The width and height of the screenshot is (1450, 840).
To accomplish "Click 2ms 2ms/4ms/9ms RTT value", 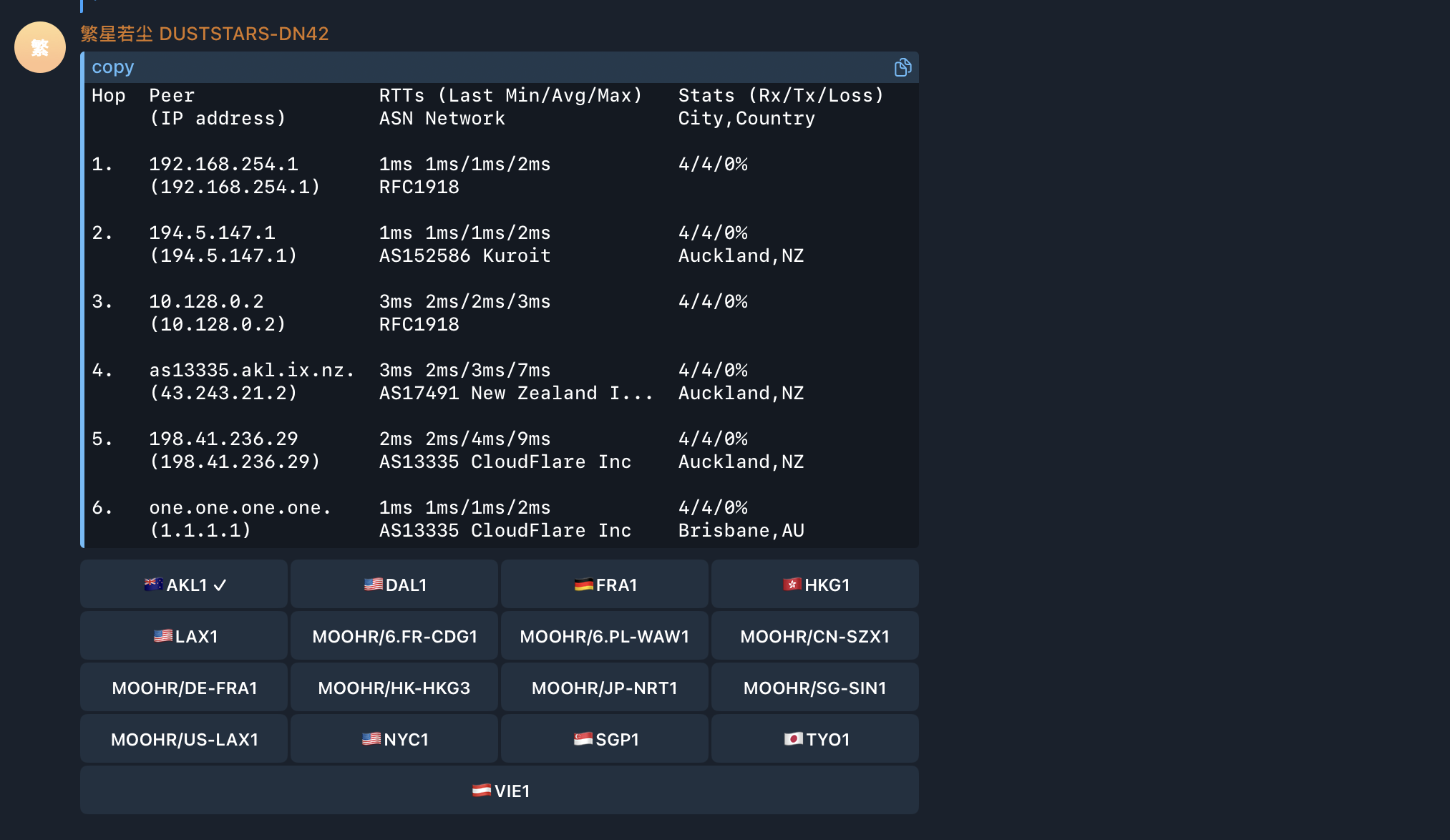I will pyautogui.click(x=465, y=439).
